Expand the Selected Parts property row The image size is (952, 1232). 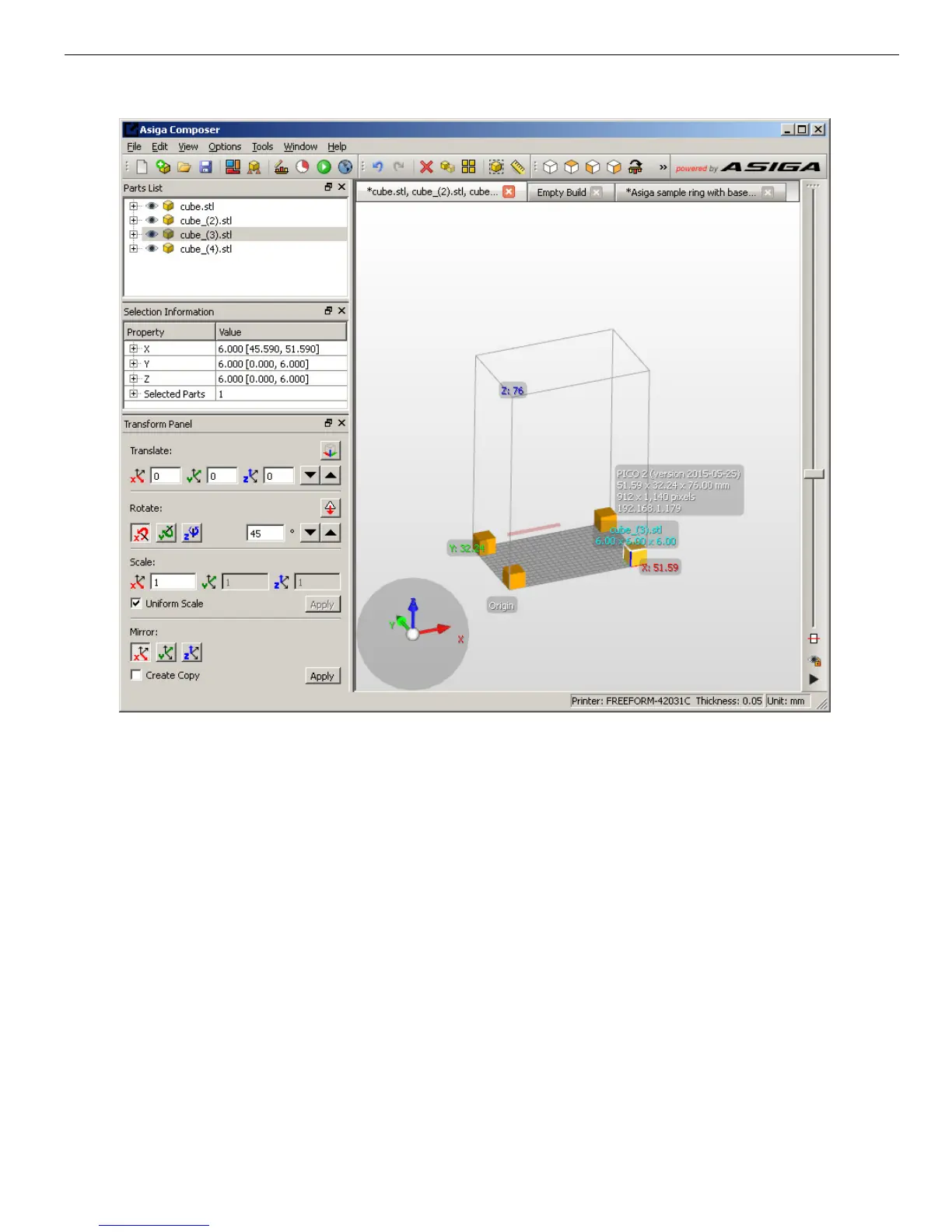point(134,394)
